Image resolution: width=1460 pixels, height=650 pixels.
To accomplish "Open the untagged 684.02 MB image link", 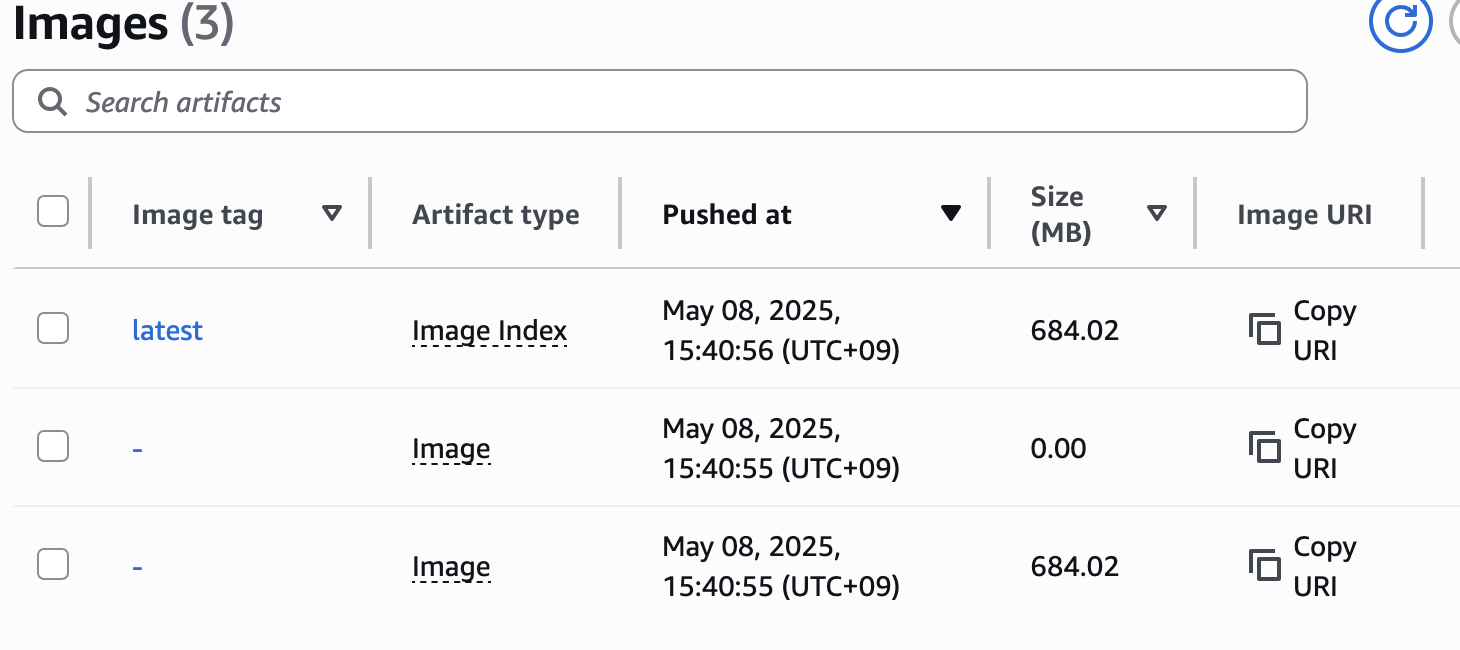I will (x=137, y=567).
